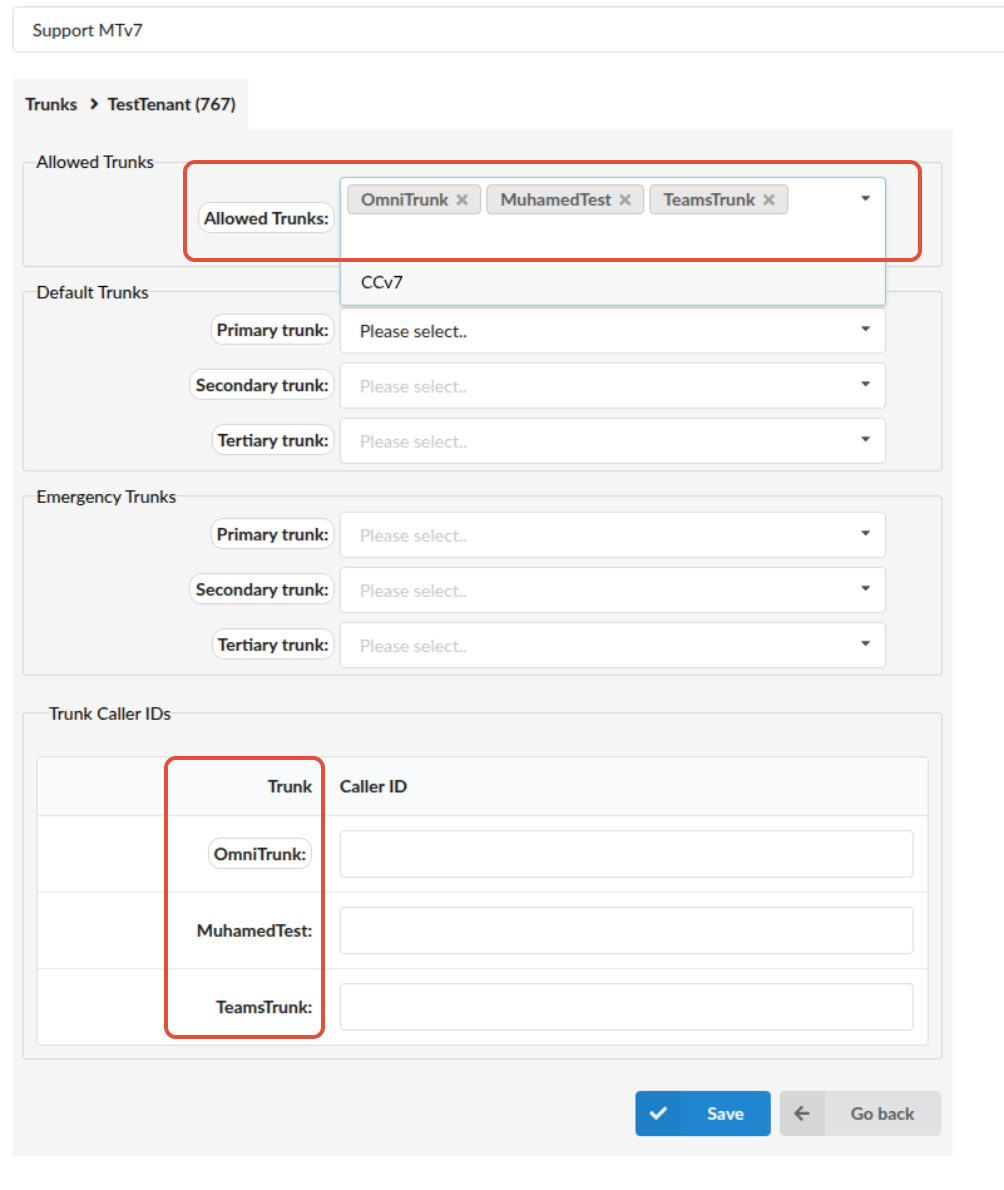Navigate to Trunks breadcrumb link

pos(51,104)
